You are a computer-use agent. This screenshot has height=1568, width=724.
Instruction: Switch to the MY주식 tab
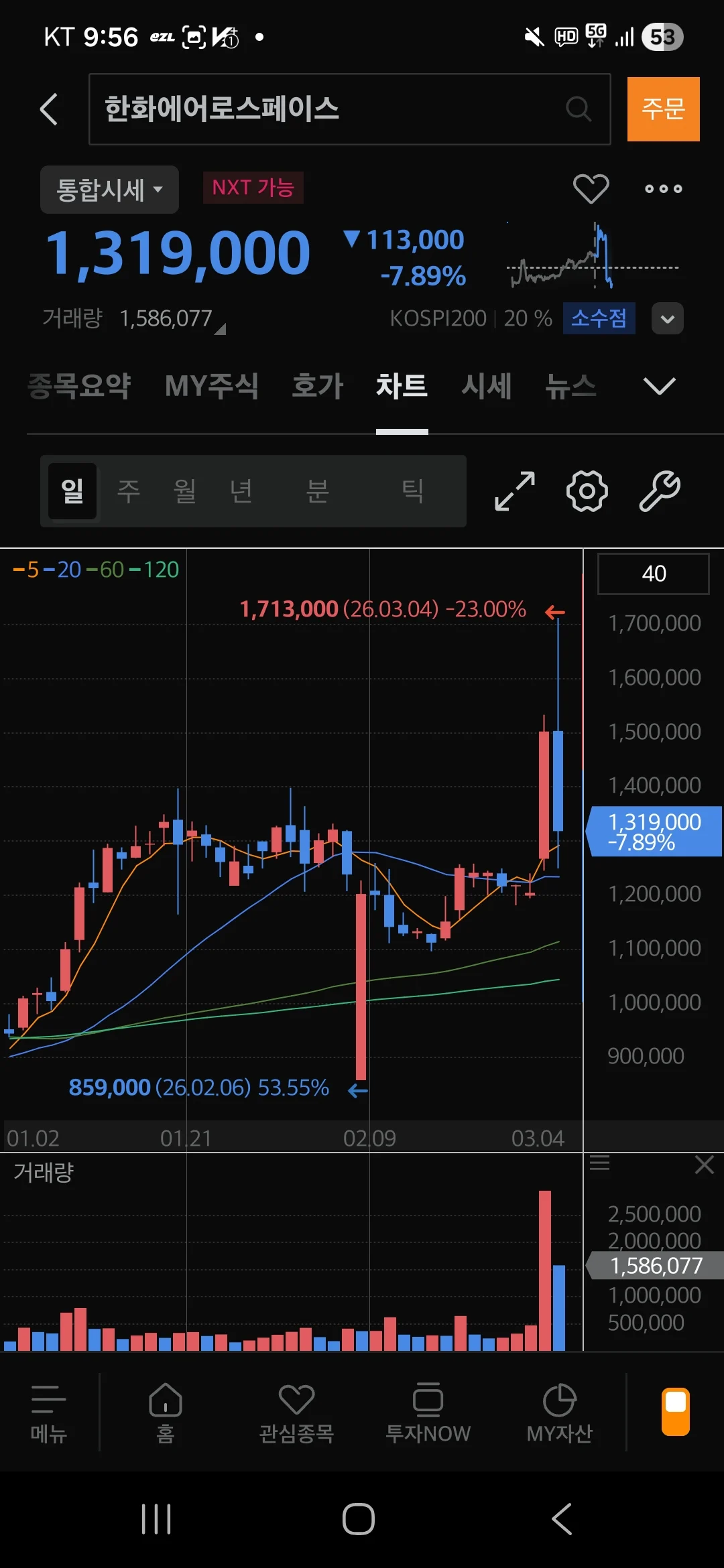pyautogui.click(x=212, y=386)
